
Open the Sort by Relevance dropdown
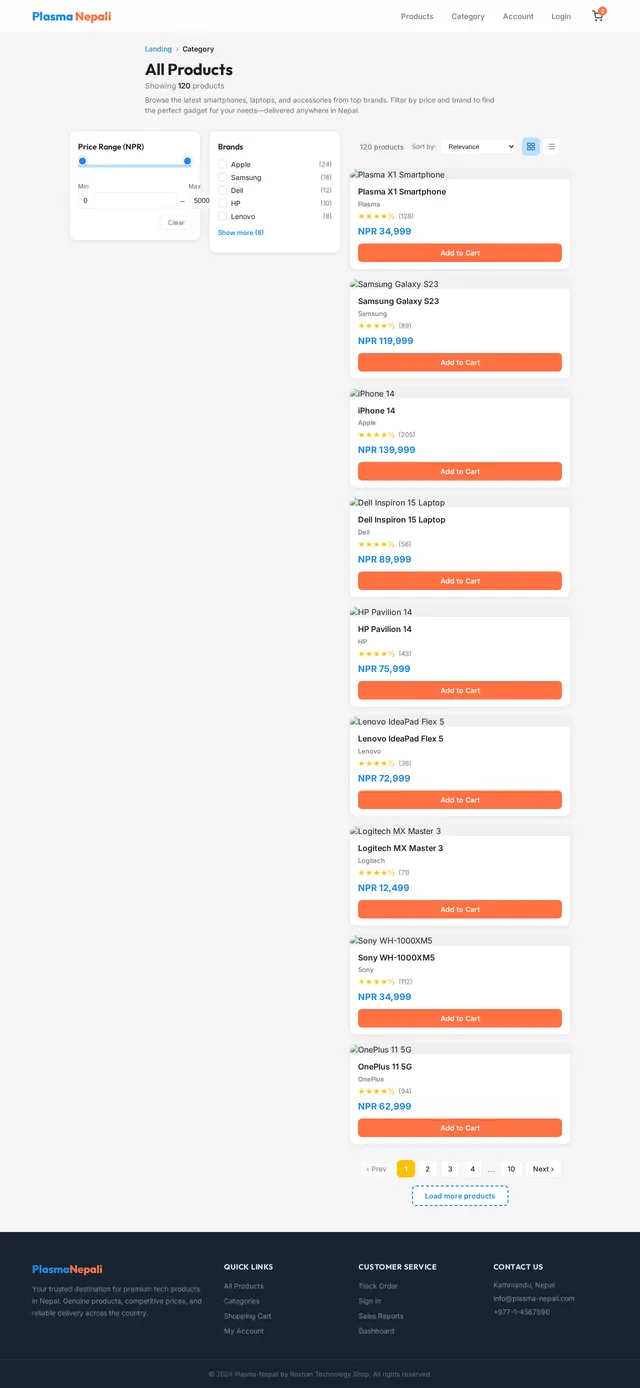(x=479, y=146)
